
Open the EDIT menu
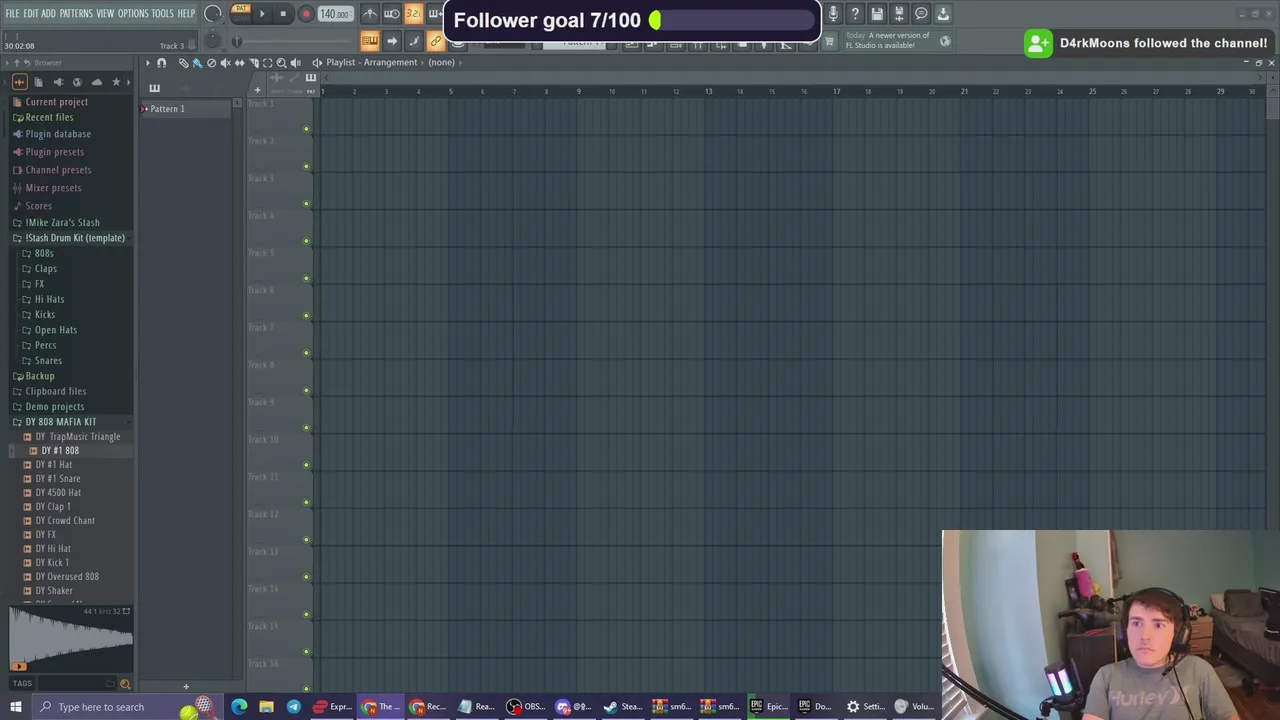pyautogui.click(x=30, y=14)
